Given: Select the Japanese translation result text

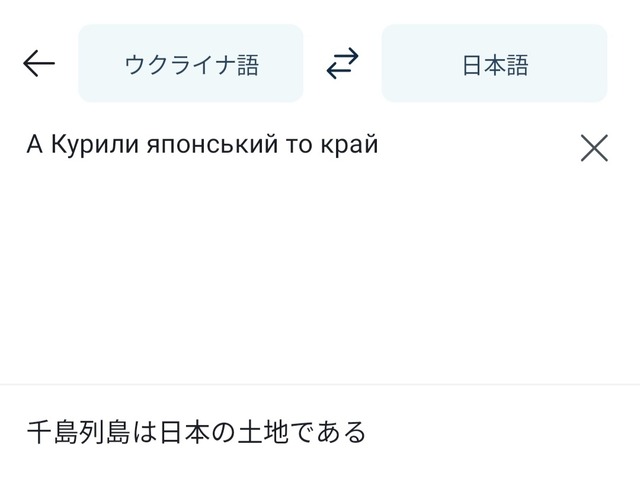Looking at the screenshot, I should click(x=196, y=432).
